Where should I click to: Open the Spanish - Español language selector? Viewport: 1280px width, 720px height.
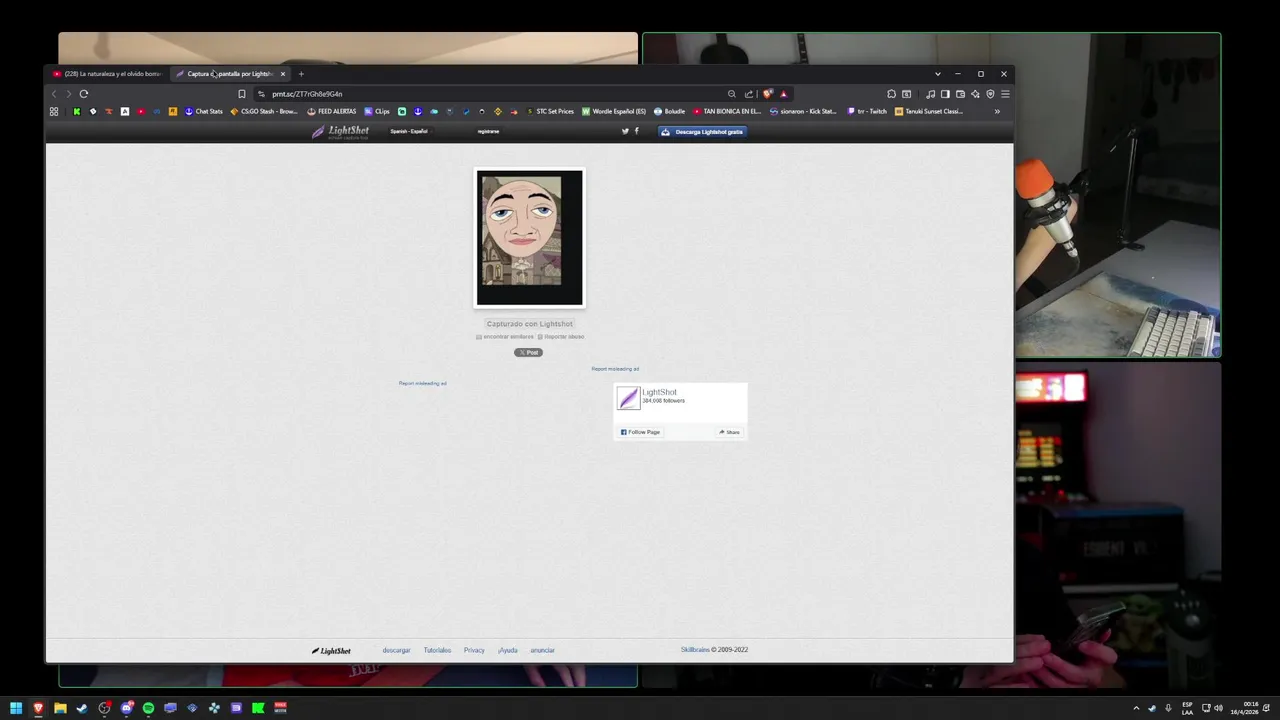pos(409,131)
